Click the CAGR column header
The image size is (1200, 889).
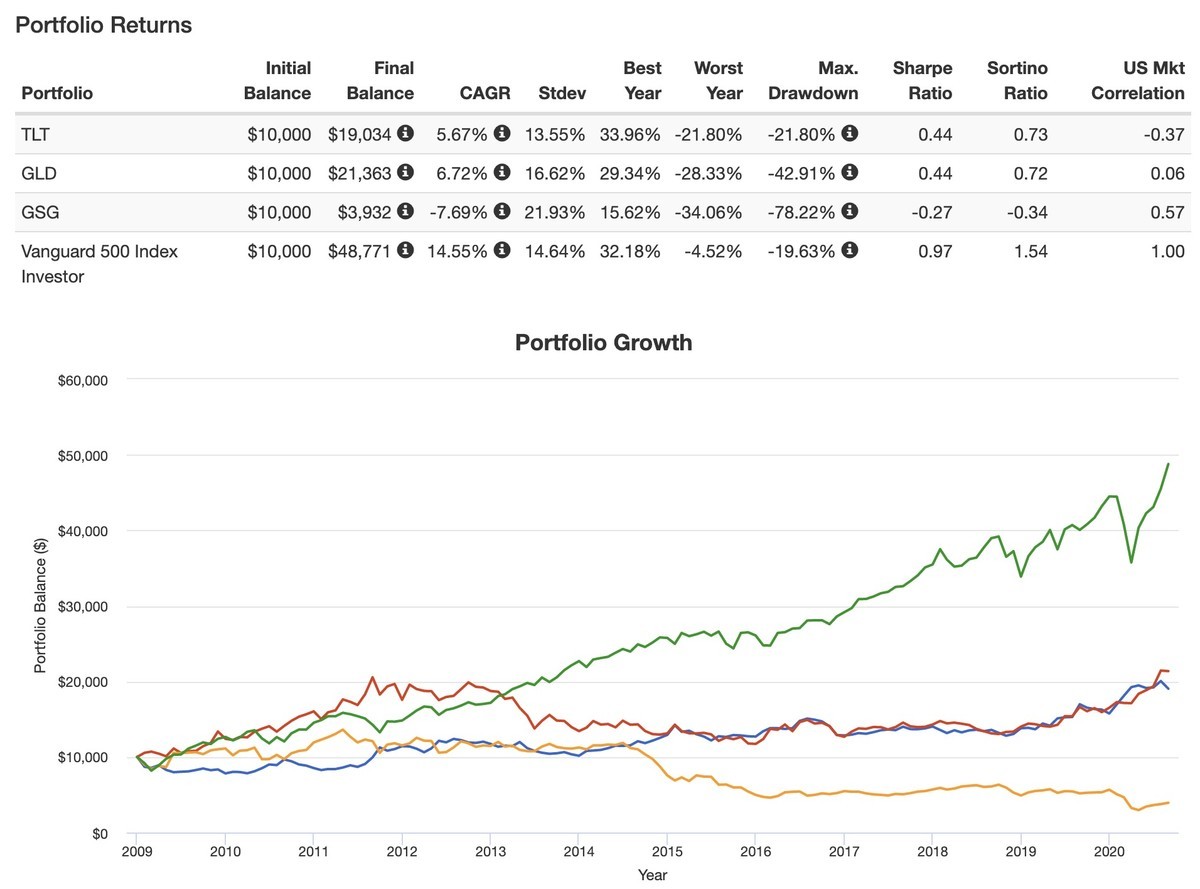coord(485,93)
